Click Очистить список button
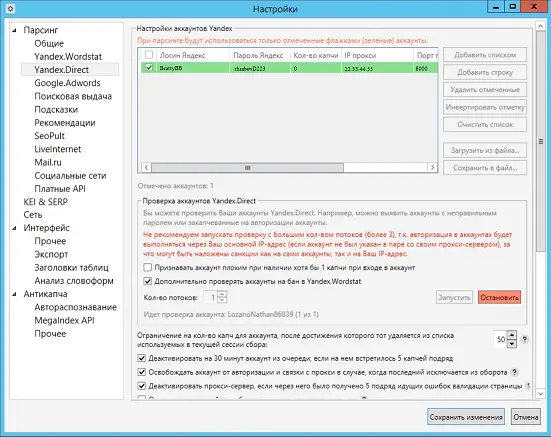The image size is (551, 437). (x=485, y=124)
